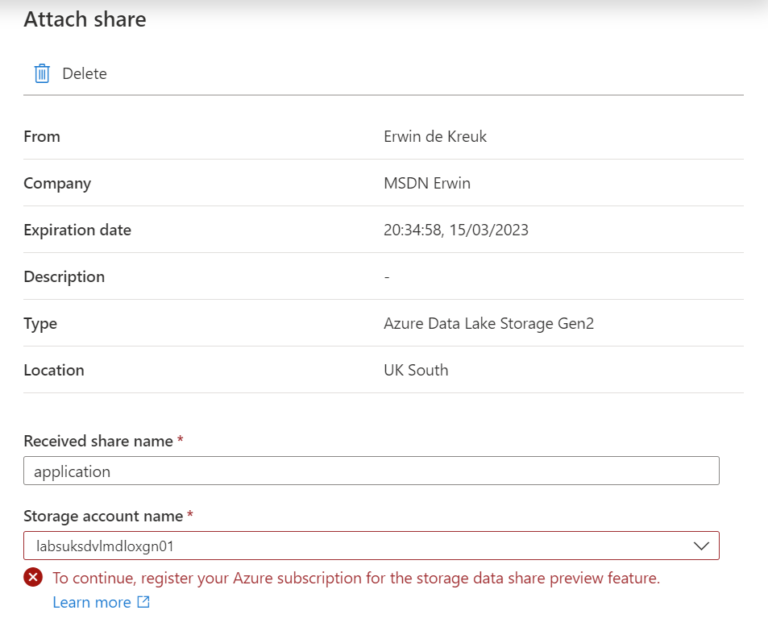Image resolution: width=768 pixels, height=635 pixels.
Task: Click the 'Type' row label
Action: click(41, 324)
